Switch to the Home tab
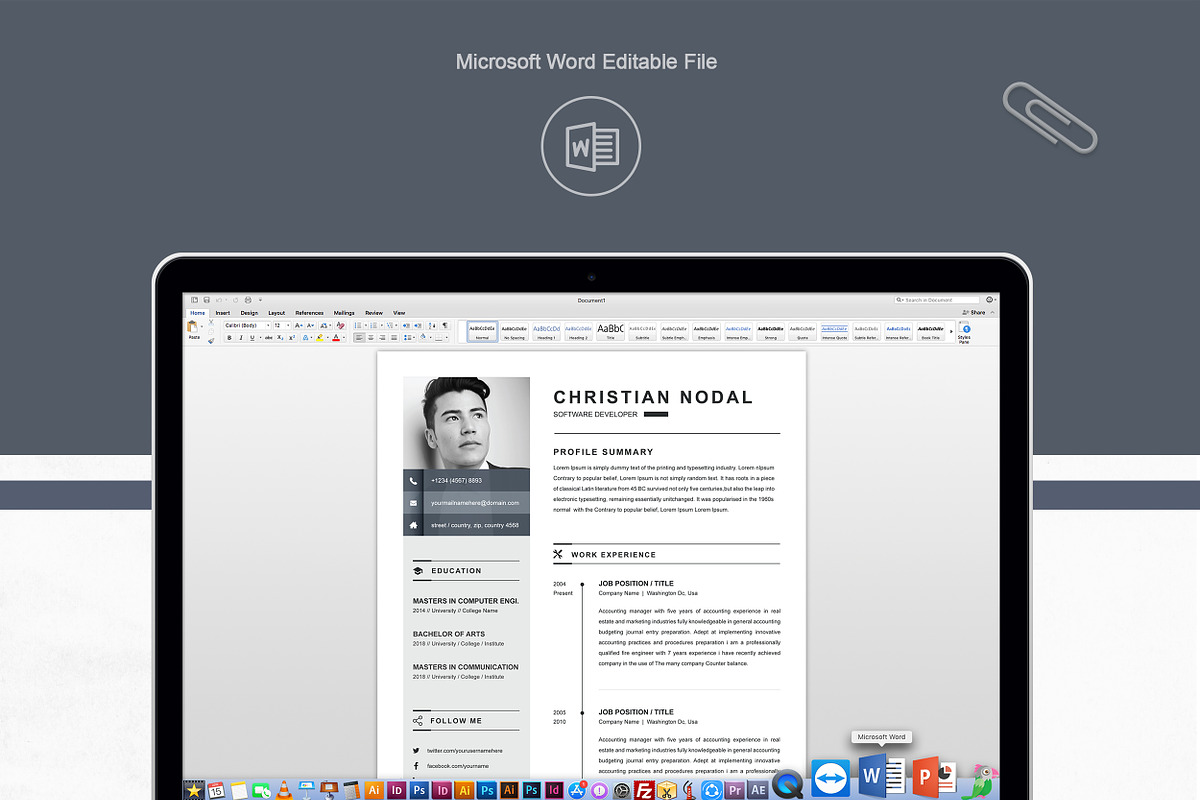1200x800 pixels. (x=197, y=313)
